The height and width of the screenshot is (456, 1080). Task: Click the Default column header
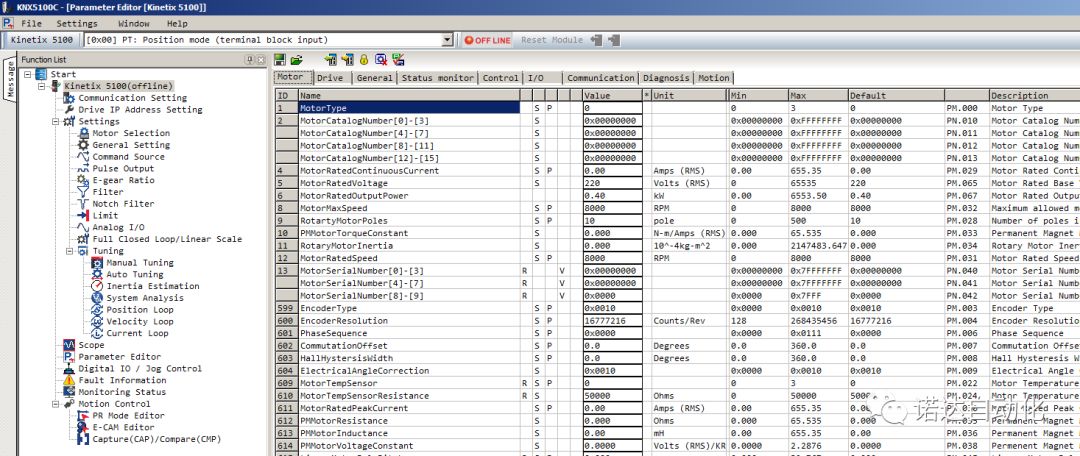pyautogui.click(x=895, y=96)
